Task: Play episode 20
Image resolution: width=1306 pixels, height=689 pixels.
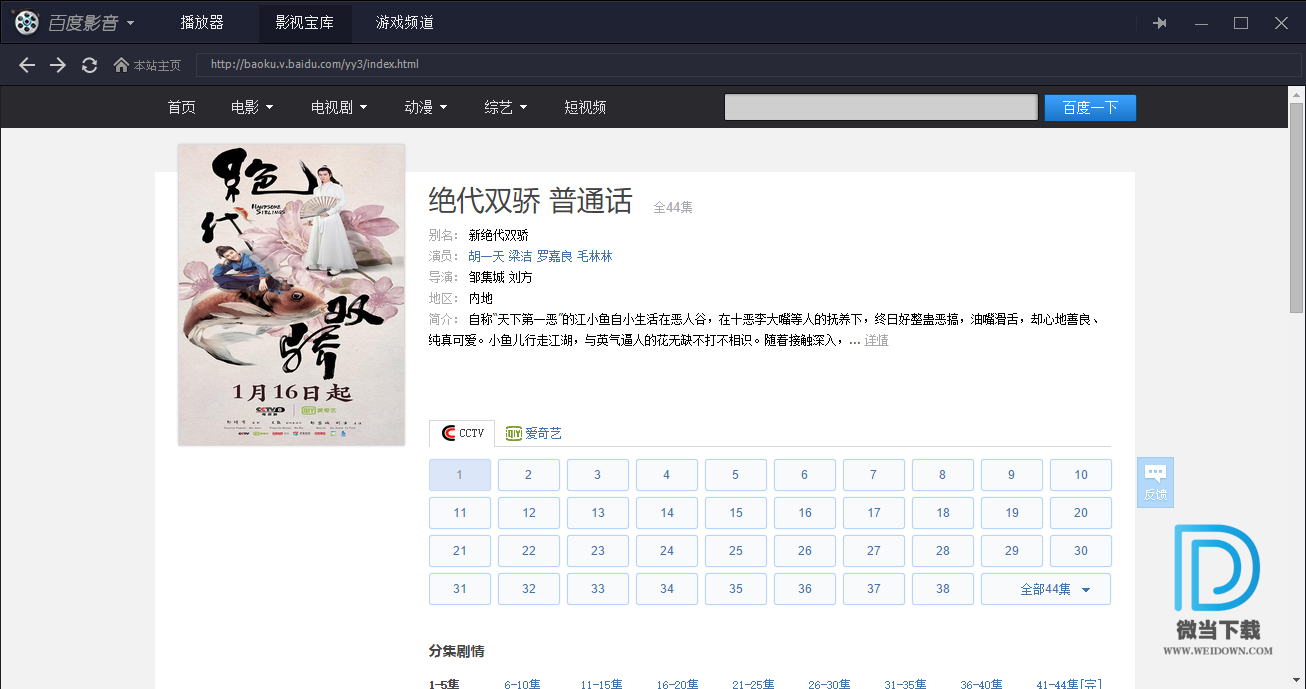Action: (x=1081, y=513)
